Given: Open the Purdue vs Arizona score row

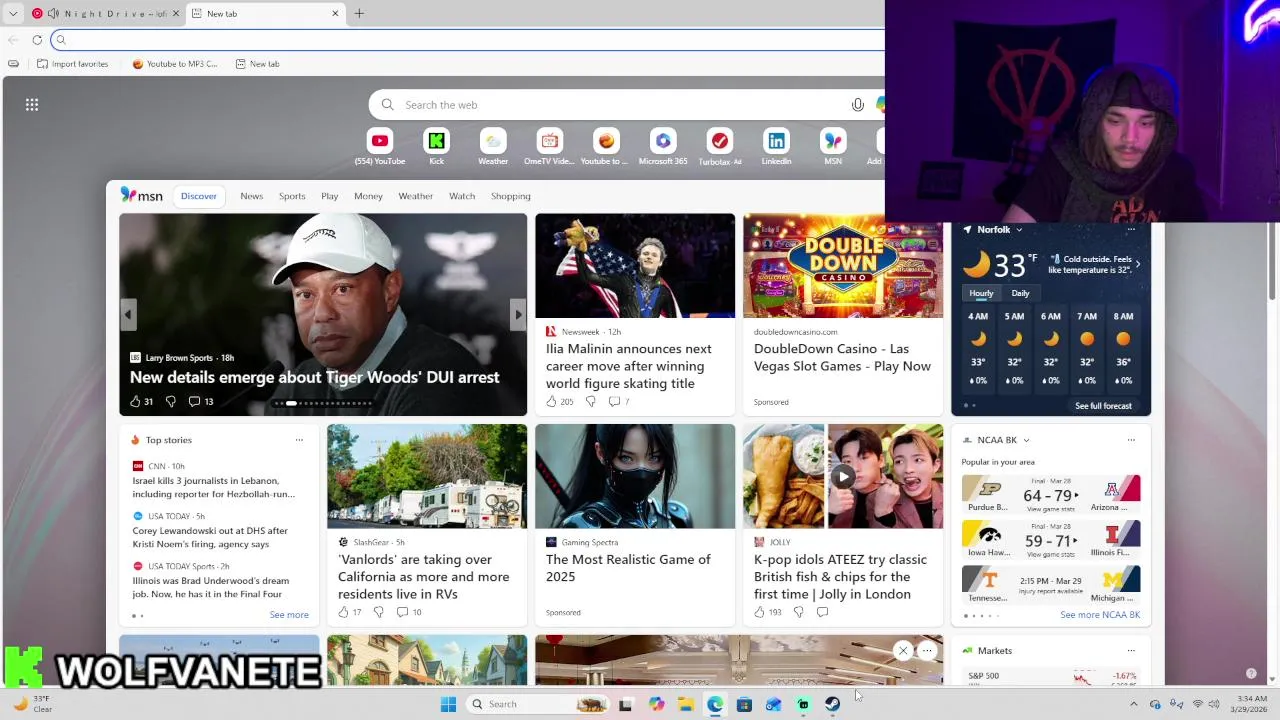Looking at the screenshot, I should pyautogui.click(x=1050, y=495).
